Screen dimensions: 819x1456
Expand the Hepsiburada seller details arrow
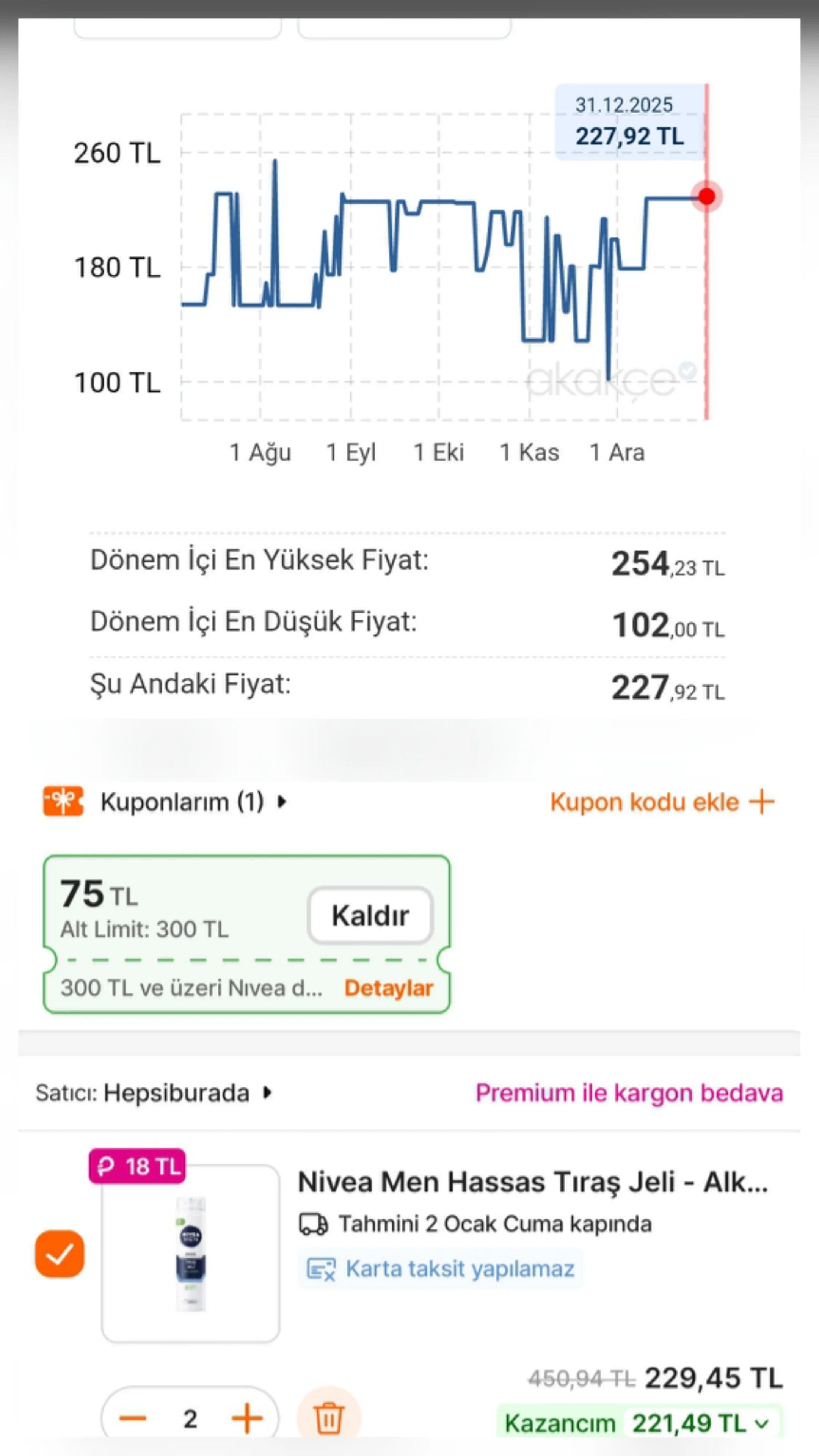[x=267, y=1093]
